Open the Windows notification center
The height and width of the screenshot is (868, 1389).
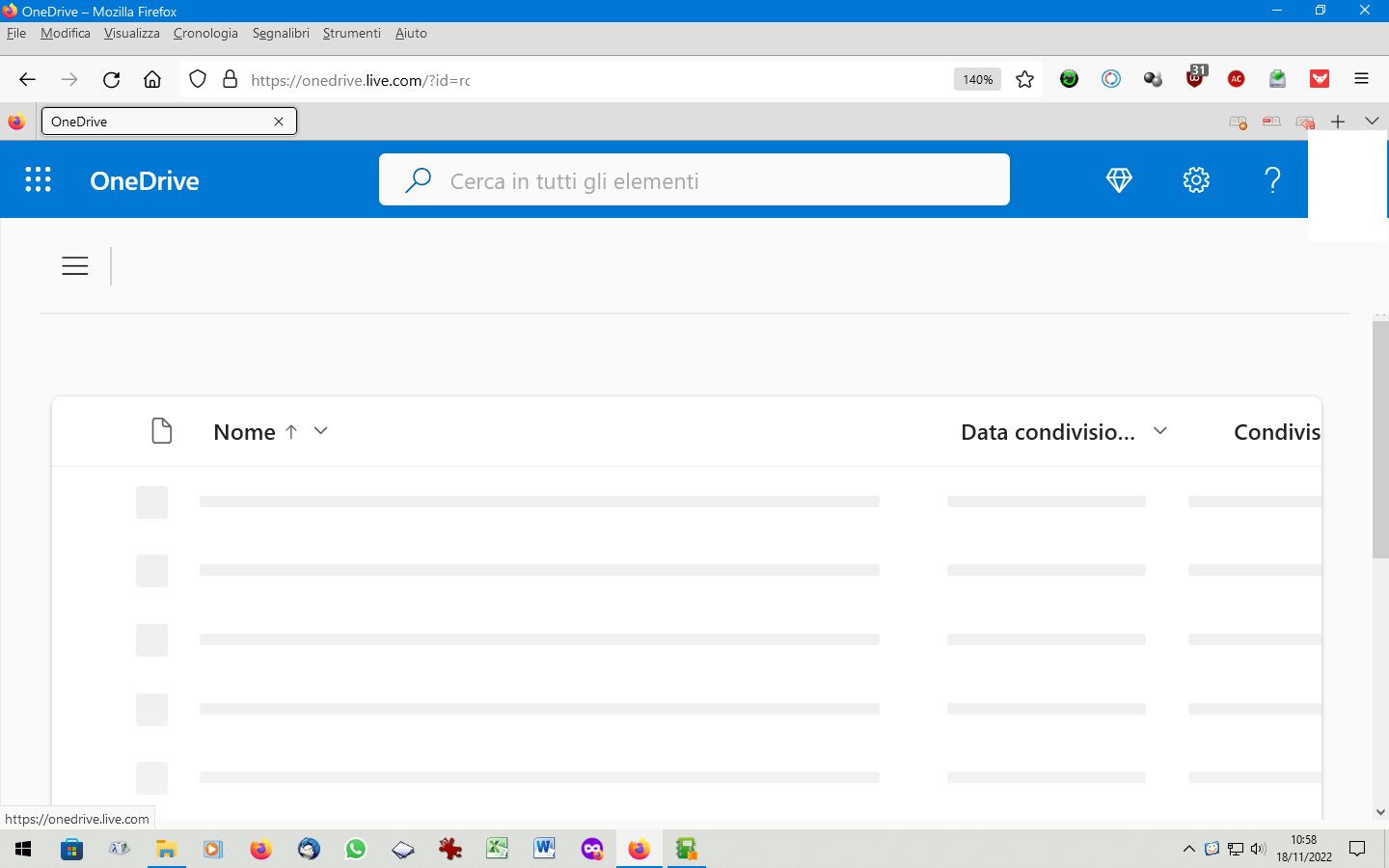pyautogui.click(x=1357, y=849)
